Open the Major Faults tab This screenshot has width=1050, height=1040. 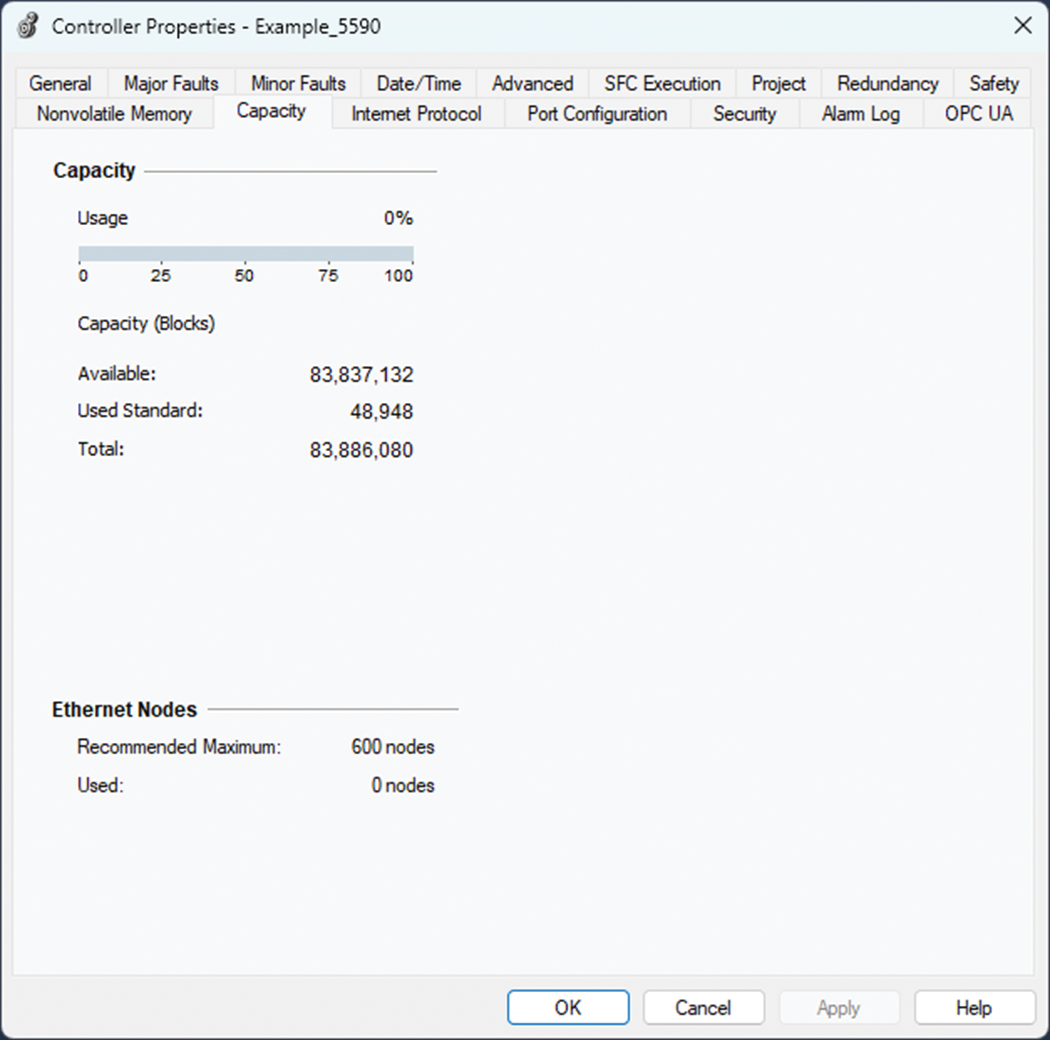(170, 83)
